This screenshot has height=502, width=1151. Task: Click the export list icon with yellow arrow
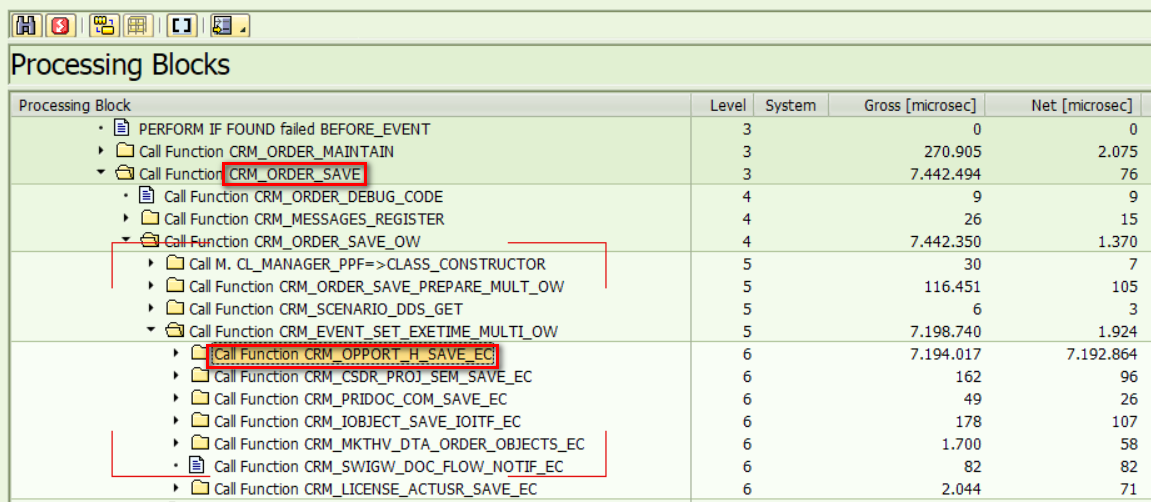click(x=222, y=26)
